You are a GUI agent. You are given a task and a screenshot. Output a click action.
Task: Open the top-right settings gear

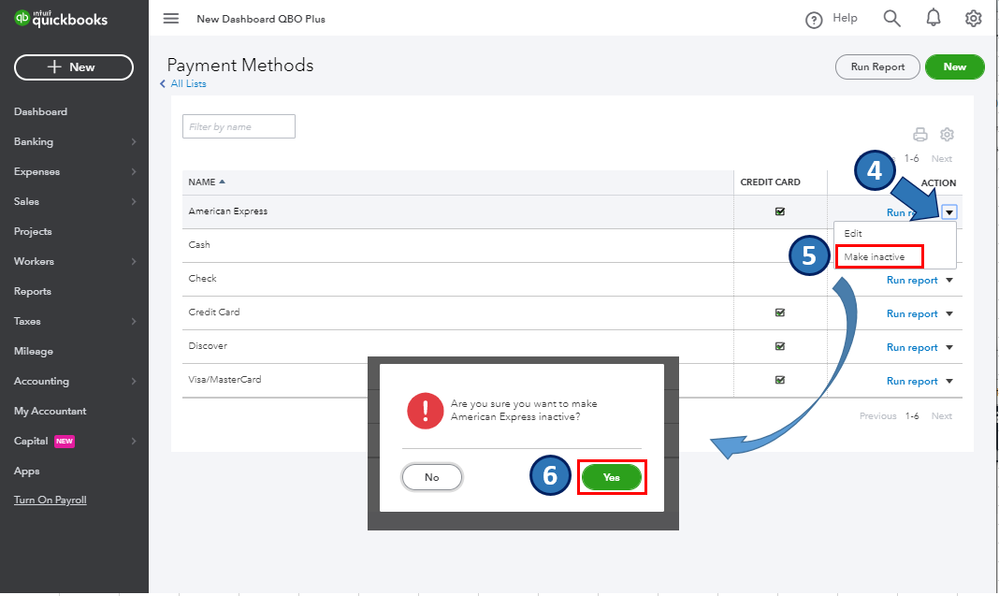click(x=973, y=18)
